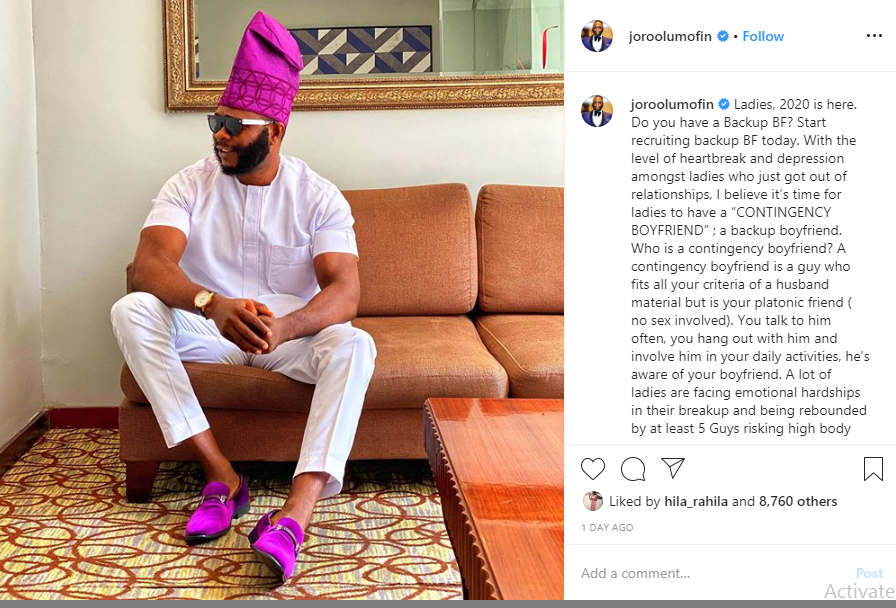The image size is (896, 608).
Task: Share post using paper plane icon
Action: (673, 468)
